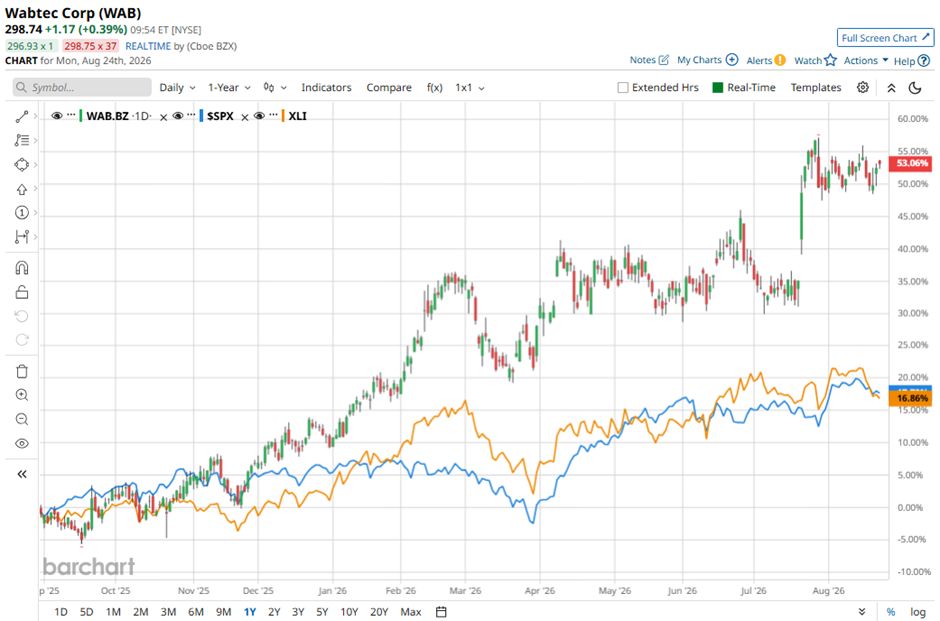Select the 10Y range tab
This screenshot has width=940, height=621.
pos(350,612)
